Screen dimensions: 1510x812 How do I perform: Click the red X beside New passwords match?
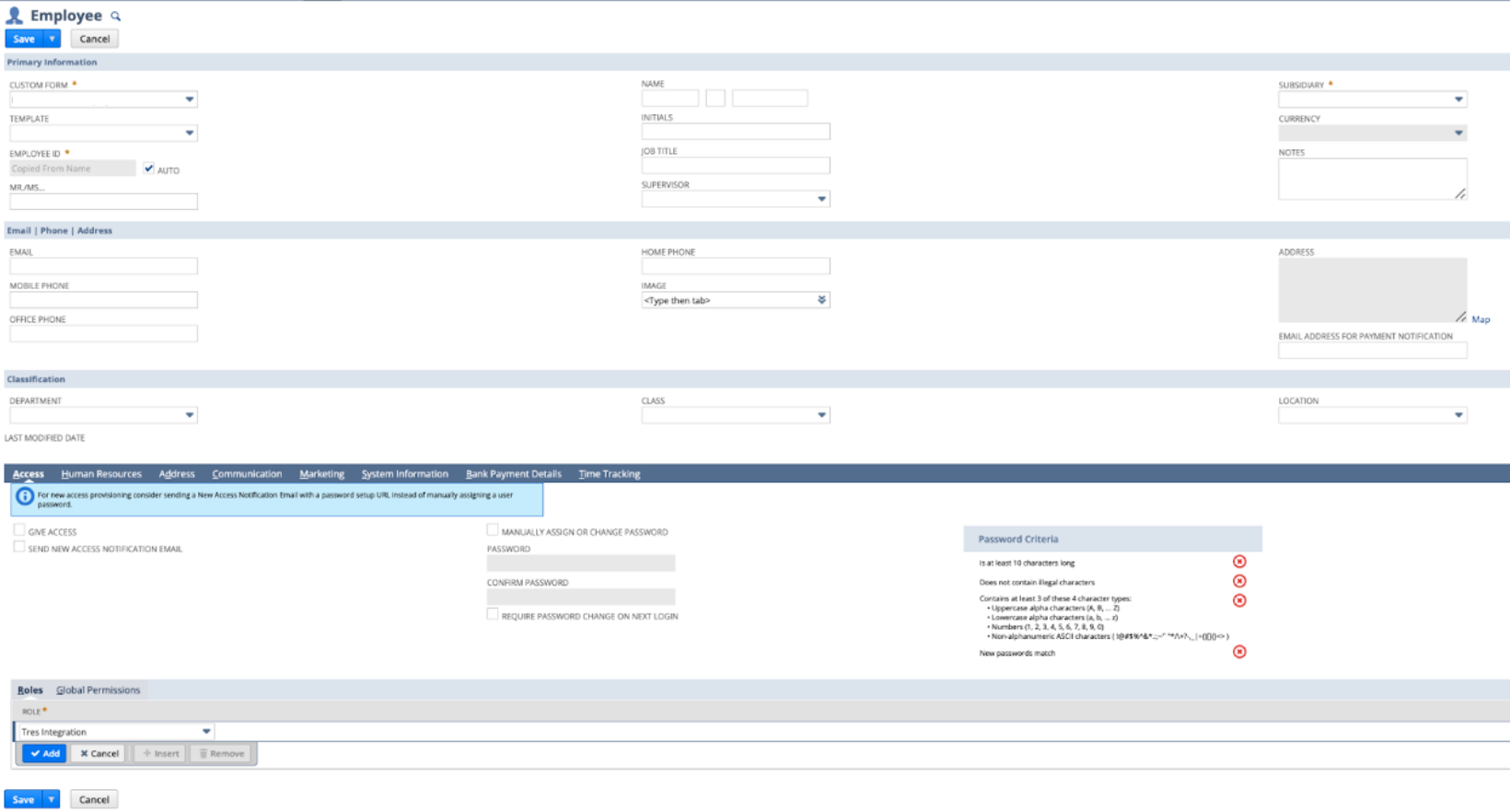1239,652
